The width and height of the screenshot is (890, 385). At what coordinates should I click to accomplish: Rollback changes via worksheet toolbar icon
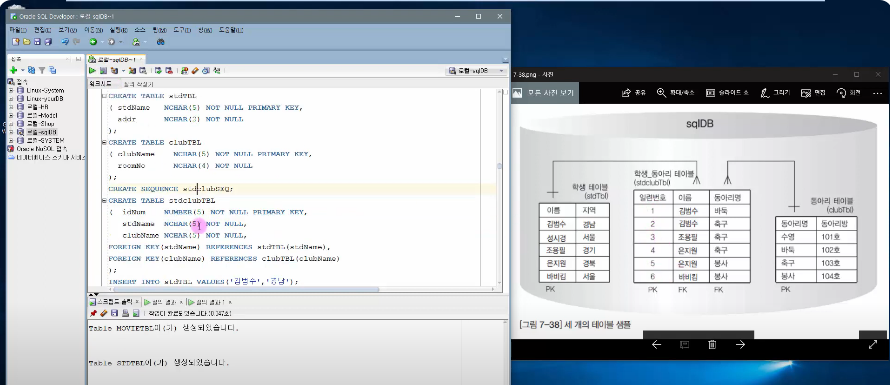click(169, 70)
